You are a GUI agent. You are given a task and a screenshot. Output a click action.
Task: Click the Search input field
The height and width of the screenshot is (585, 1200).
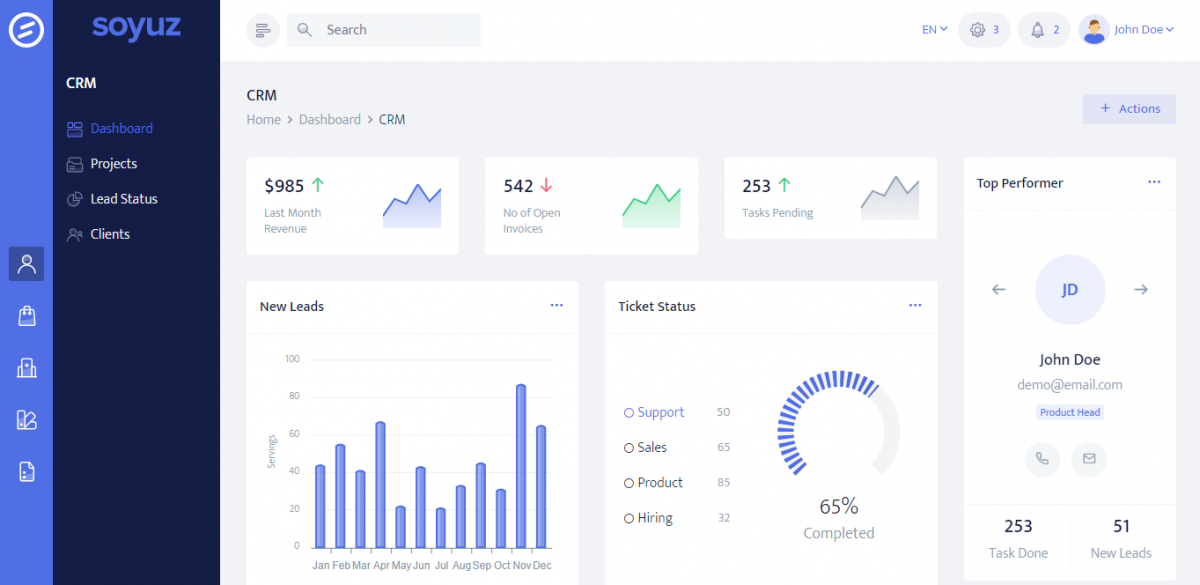(395, 30)
